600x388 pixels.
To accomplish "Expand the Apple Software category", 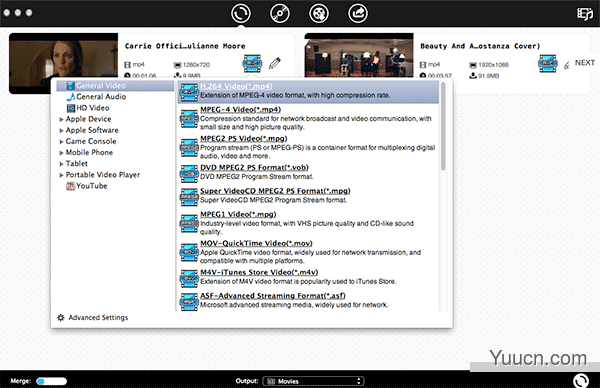I will 61,130.
